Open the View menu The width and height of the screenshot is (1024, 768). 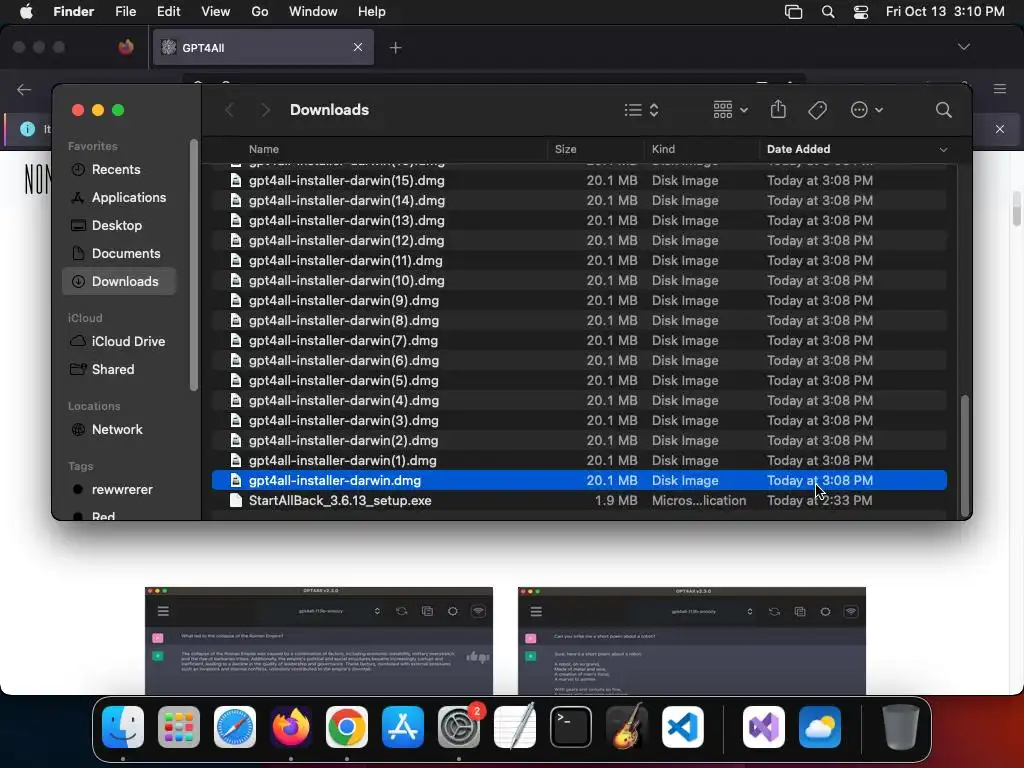pyautogui.click(x=215, y=12)
